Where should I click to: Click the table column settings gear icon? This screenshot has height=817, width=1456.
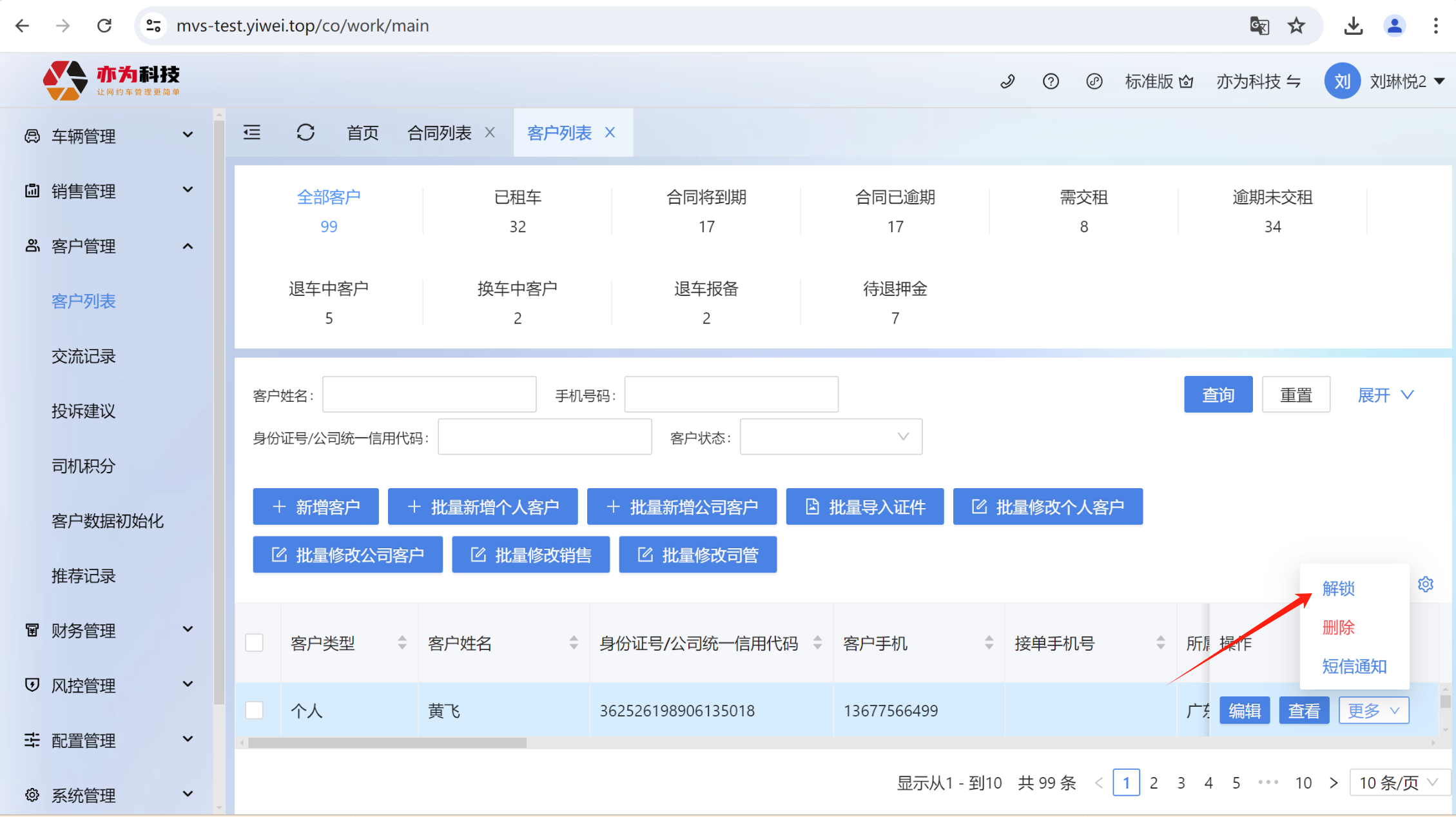pos(1425,584)
